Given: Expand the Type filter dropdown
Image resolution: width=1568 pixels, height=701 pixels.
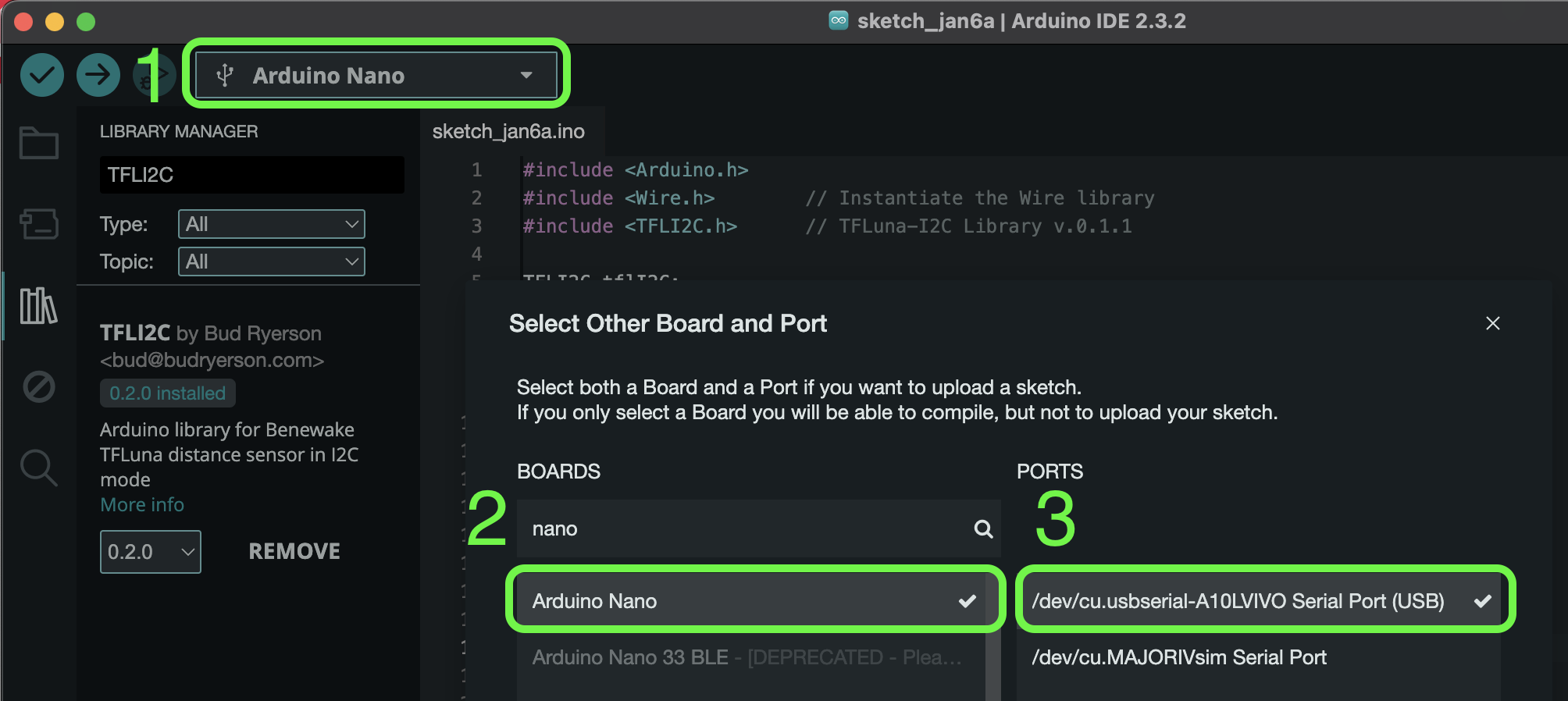Looking at the screenshot, I should 271,224.
